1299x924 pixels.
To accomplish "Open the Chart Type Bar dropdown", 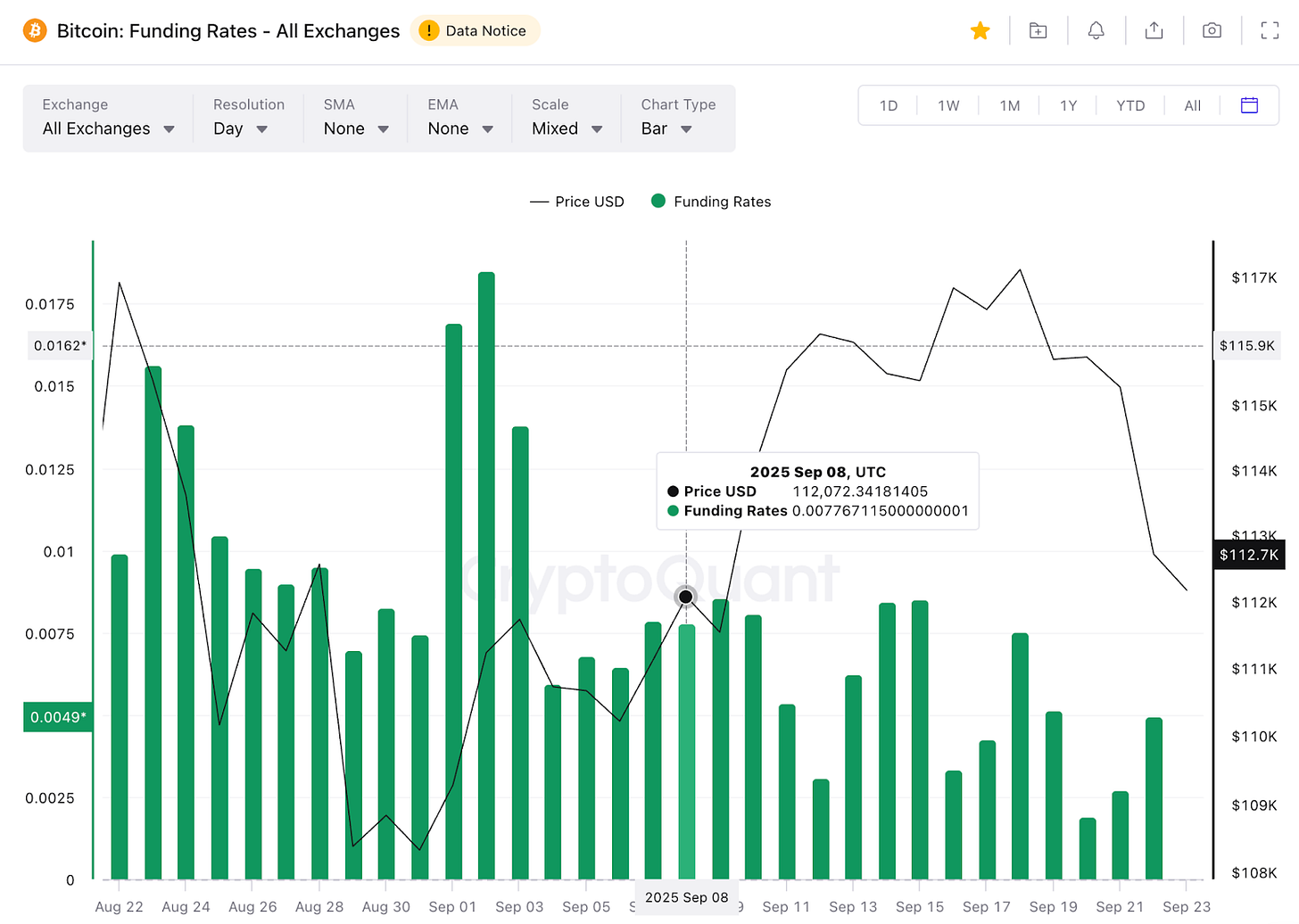I will pos(678,118).
